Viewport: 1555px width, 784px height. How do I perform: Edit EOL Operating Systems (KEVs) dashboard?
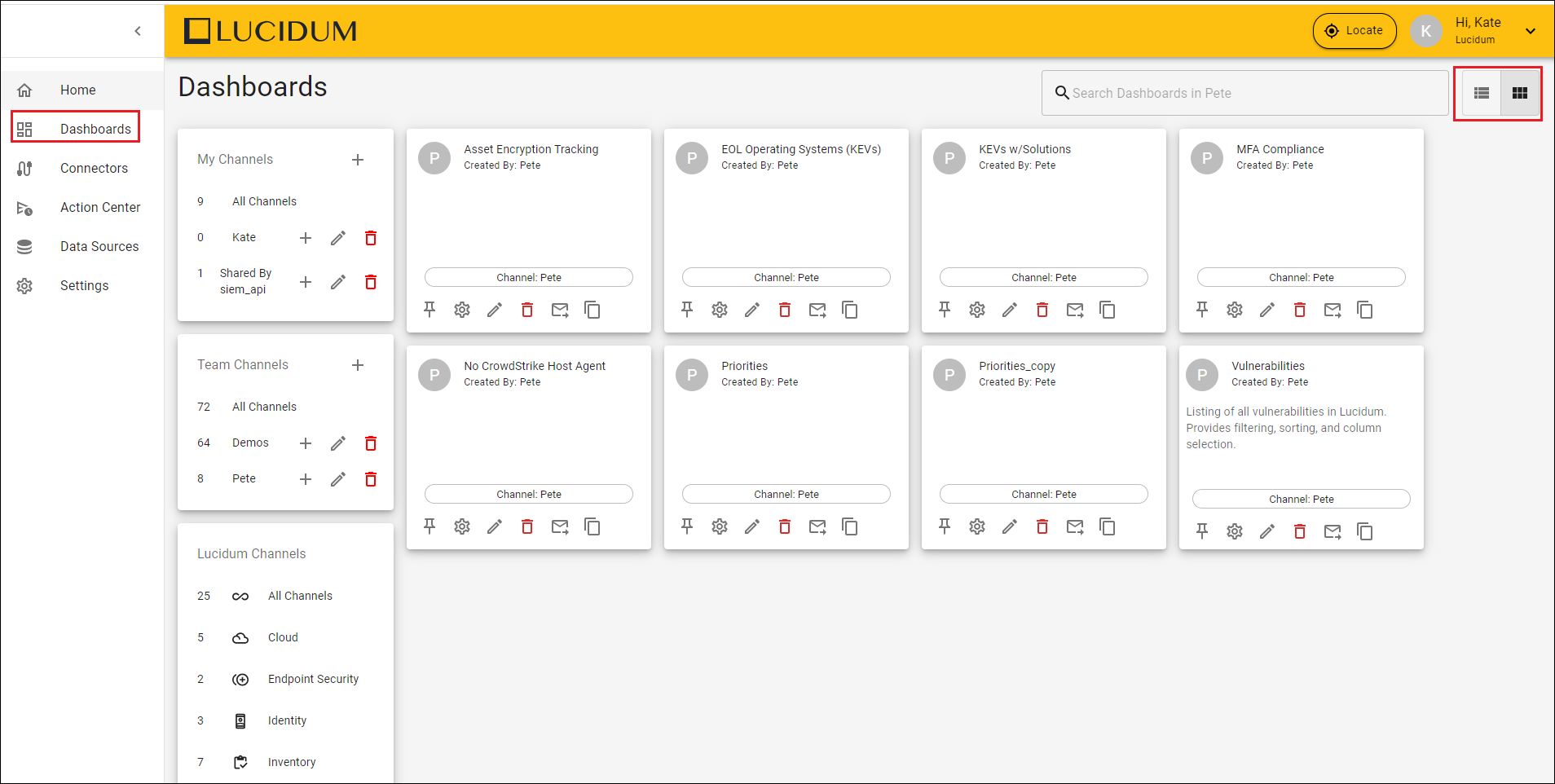[752, 310]
